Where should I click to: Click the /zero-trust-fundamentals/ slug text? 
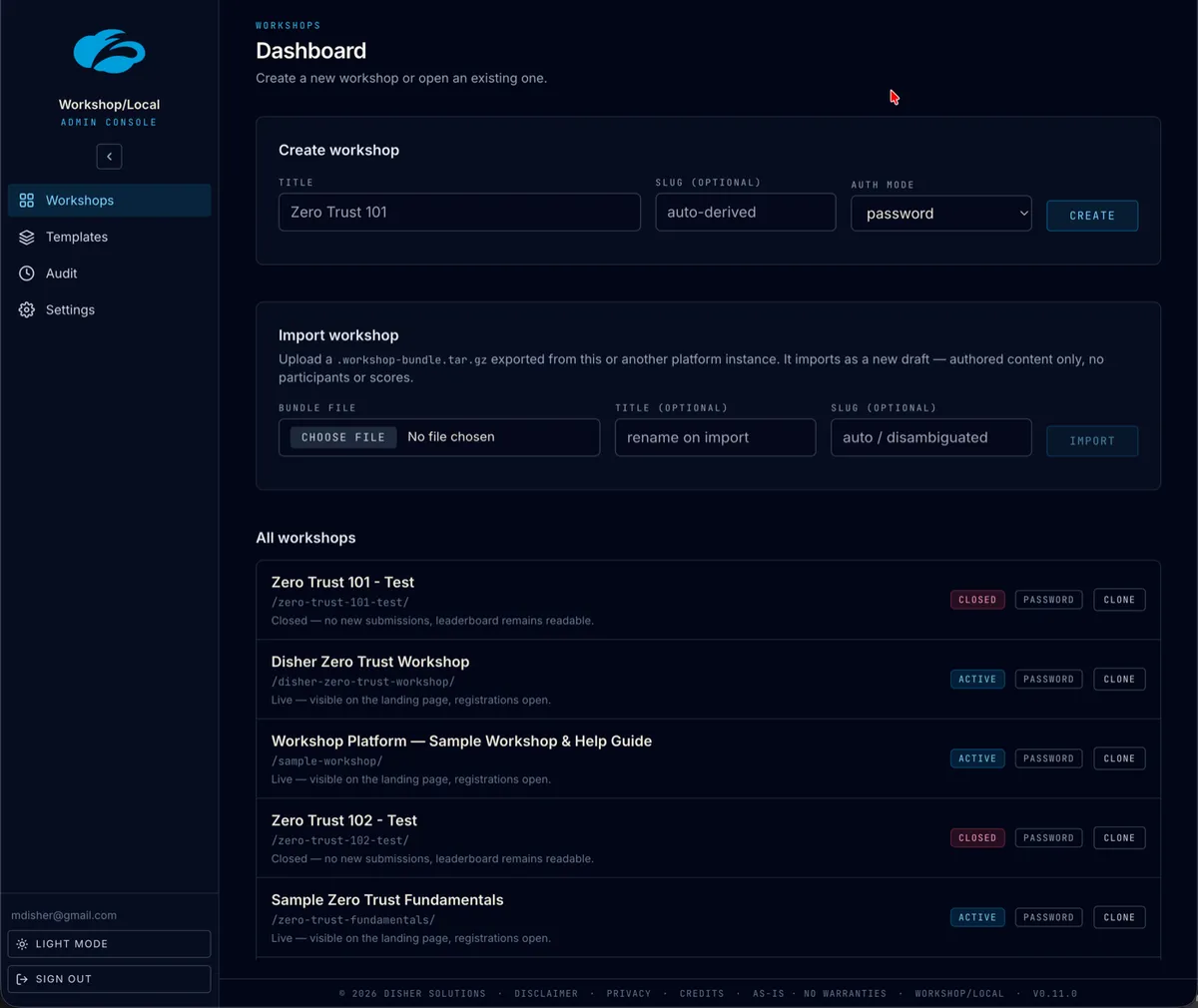[353, 920]
